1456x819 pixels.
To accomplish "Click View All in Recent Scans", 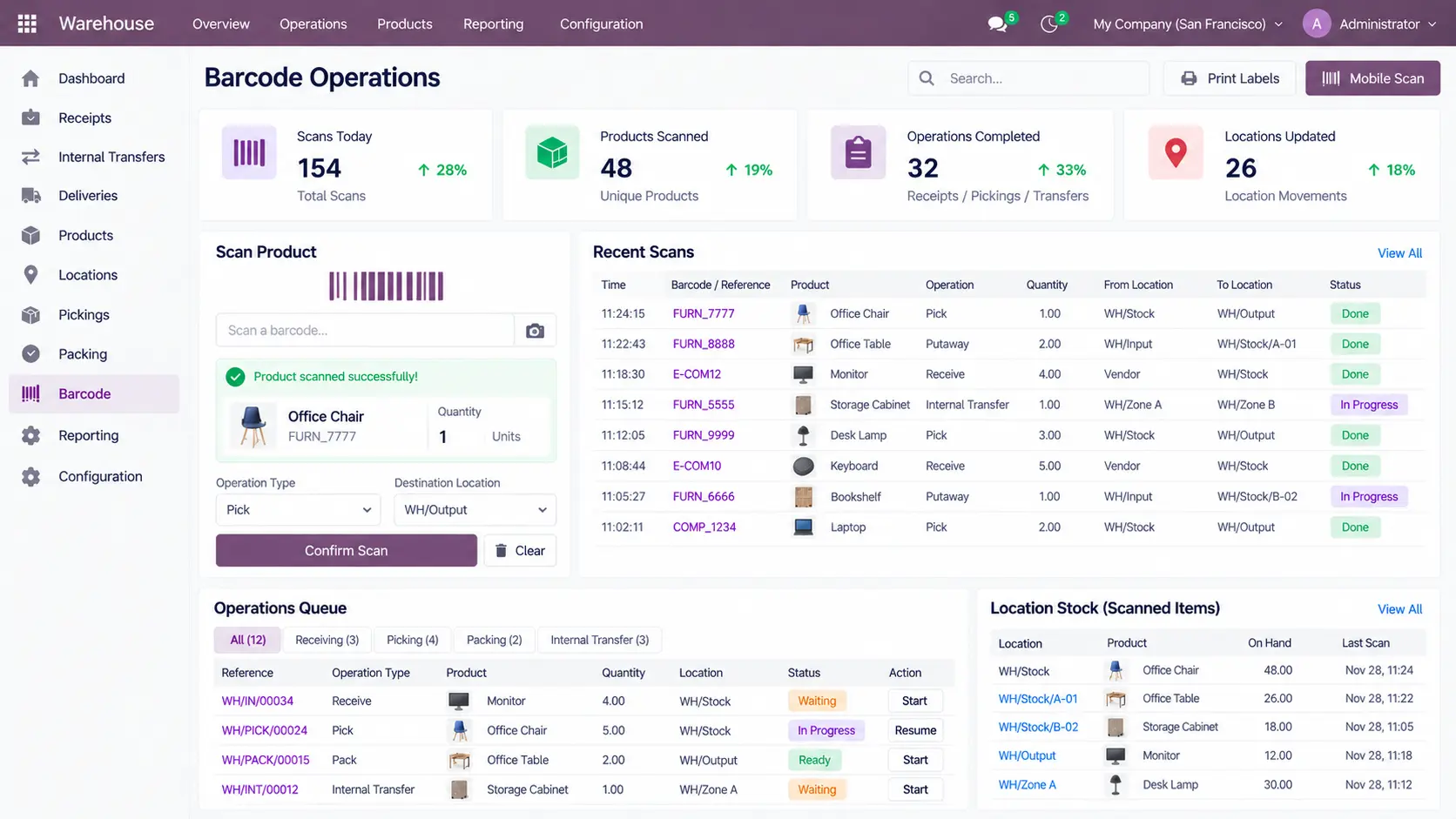I will 1399,253.
